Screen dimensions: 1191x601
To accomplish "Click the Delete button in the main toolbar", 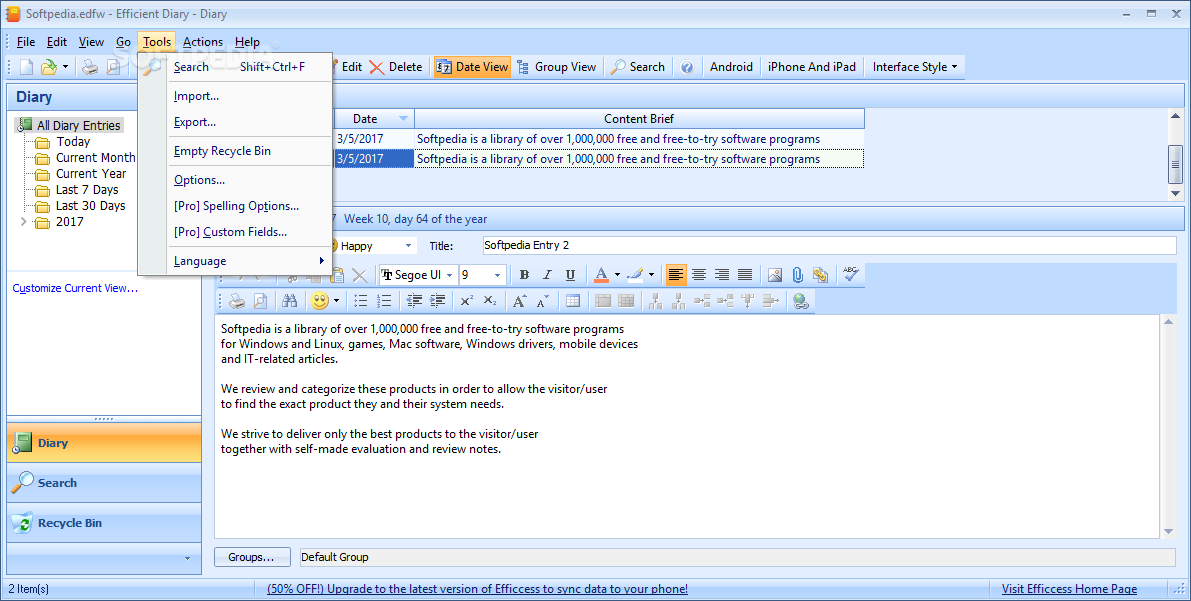I will (x=396, y=67).
